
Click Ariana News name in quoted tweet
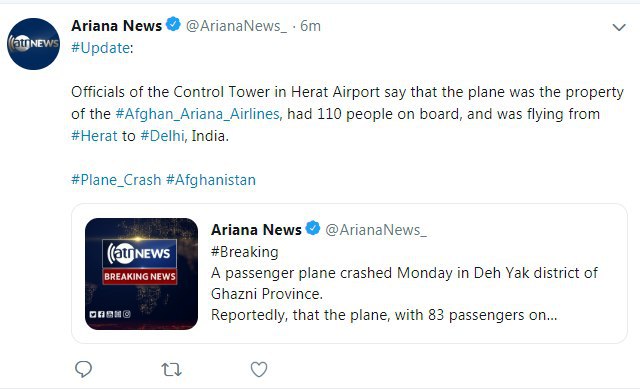[256, 230]
